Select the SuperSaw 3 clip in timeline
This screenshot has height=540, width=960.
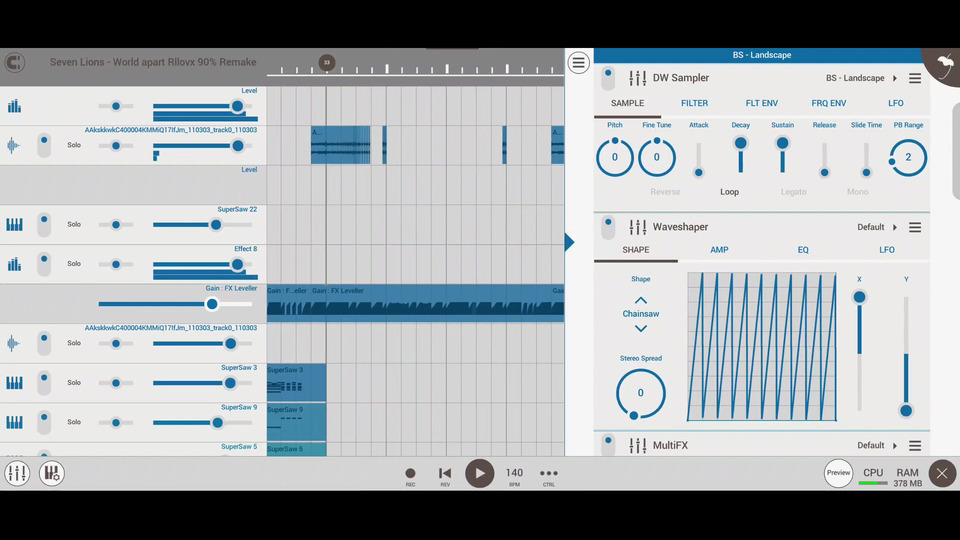click(296, 383)
